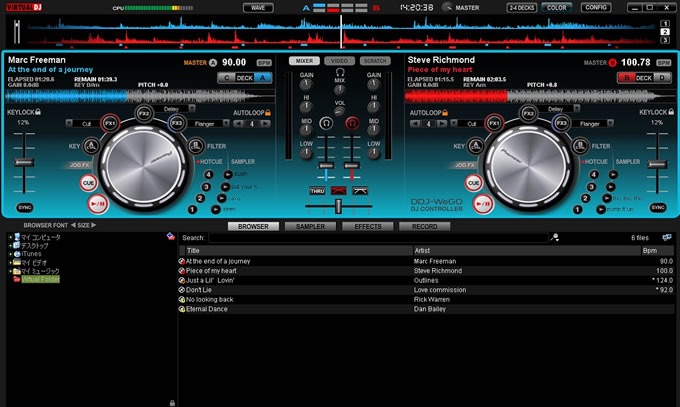Viewport: 680px width, 407px height.
Task: Expand the iTunes folder in browser tree
Action: [x=11, y=254]
